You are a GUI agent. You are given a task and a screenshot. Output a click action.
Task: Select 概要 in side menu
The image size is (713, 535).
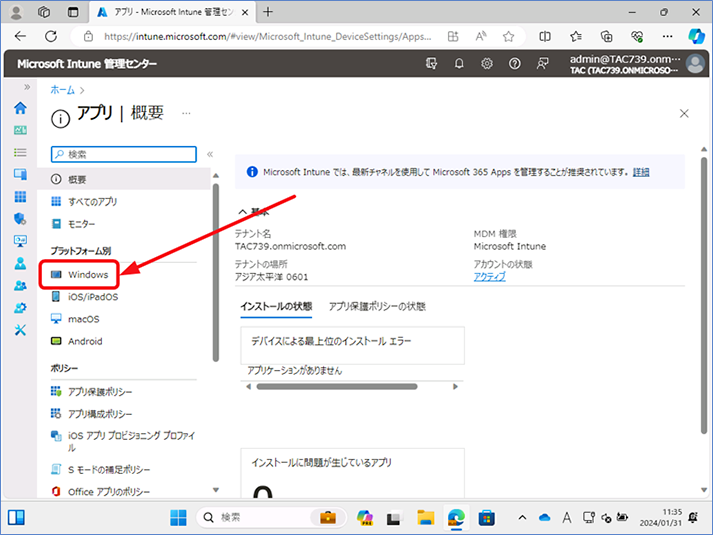pyautogui.click(x=124, y=180)
